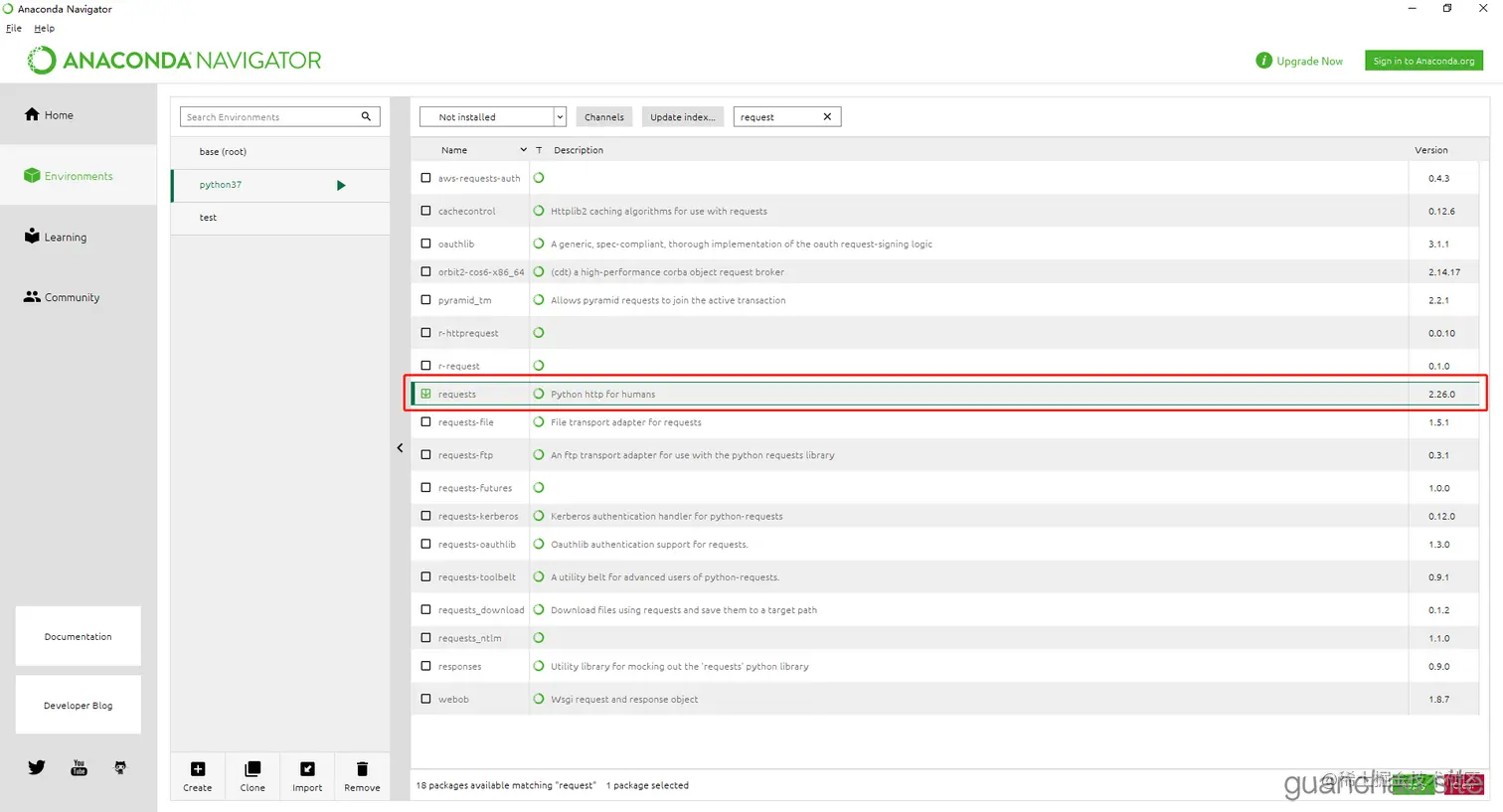Image resolution: width=1503 pixels, height=812 pixels.
Task: Clear the request search with the X
Action: 827,116
